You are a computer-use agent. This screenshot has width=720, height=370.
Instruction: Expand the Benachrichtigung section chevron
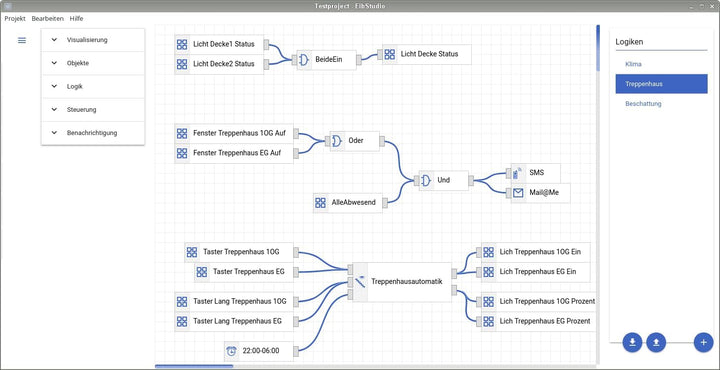coord(54,133)
